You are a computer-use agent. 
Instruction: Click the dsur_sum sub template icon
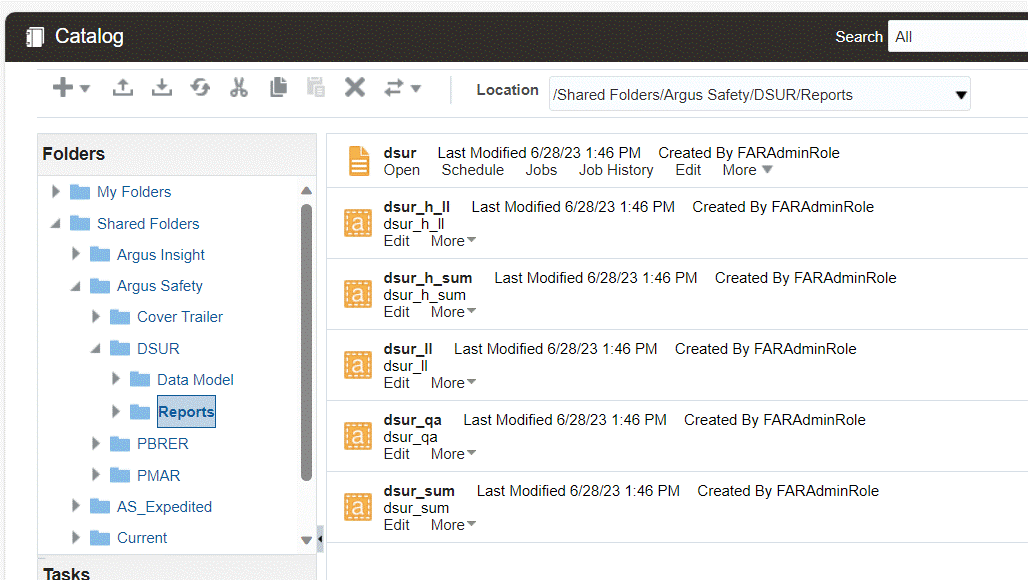(x=358, y=507)
